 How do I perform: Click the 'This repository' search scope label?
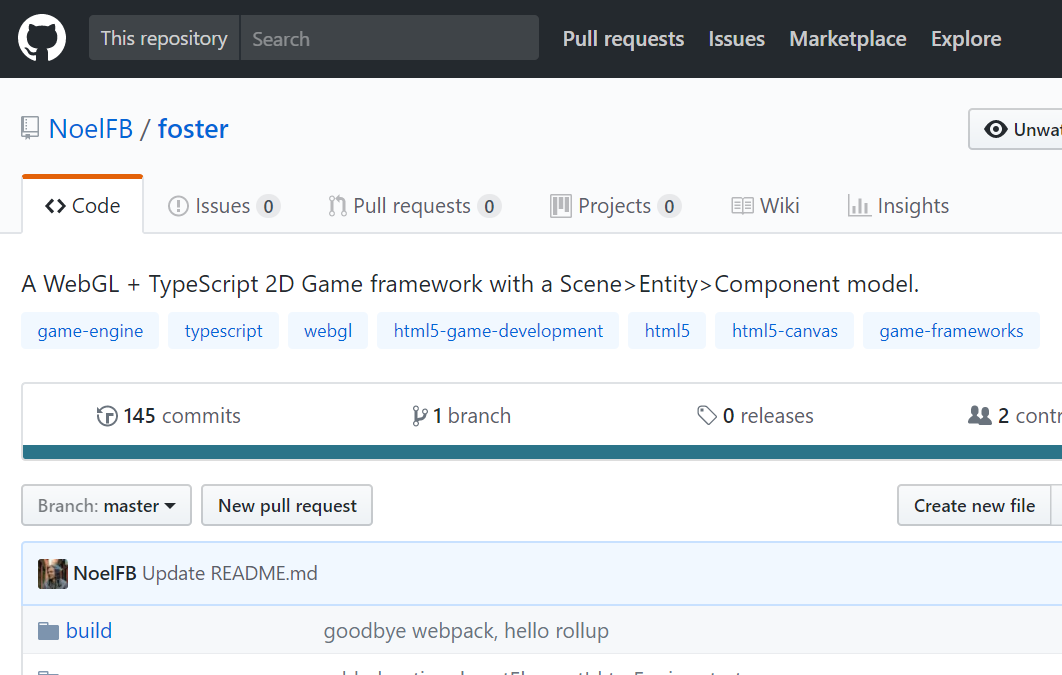pos(164,38)
